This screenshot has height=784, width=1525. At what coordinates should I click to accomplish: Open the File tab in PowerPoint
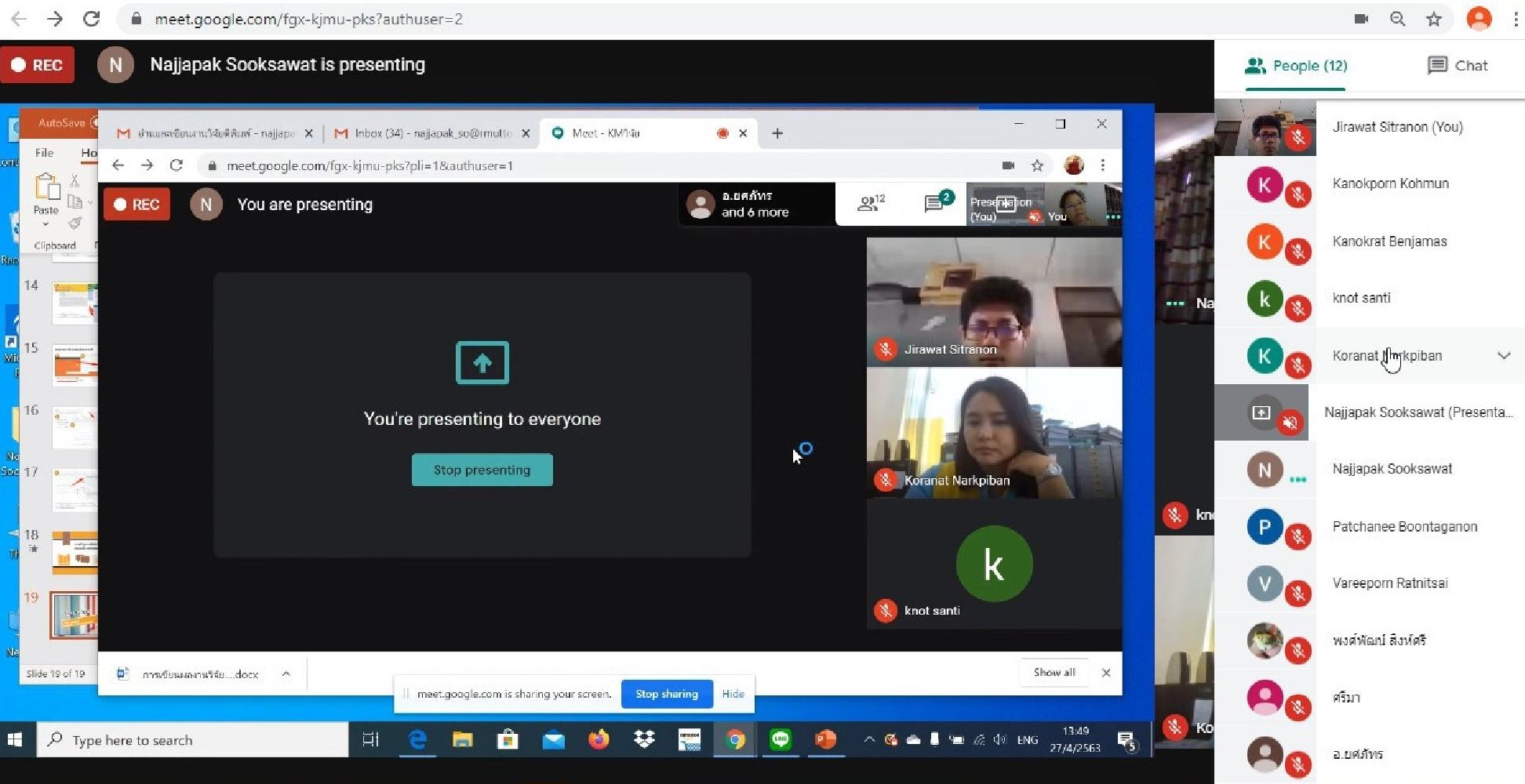45,153
